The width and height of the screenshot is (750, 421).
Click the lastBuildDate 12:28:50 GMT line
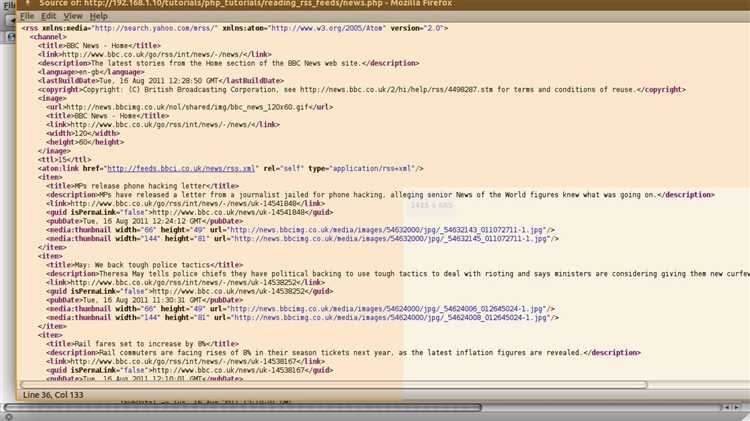point(161,81)
